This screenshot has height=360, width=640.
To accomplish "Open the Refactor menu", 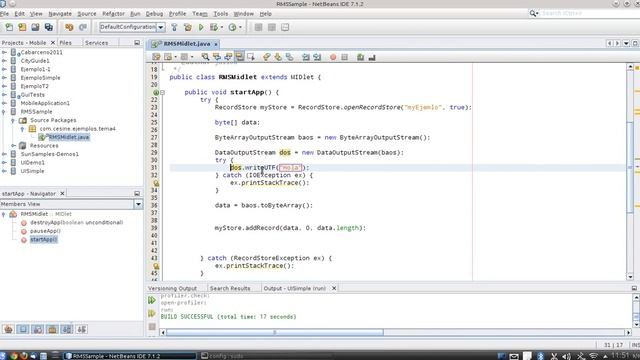I will point(113,13).
